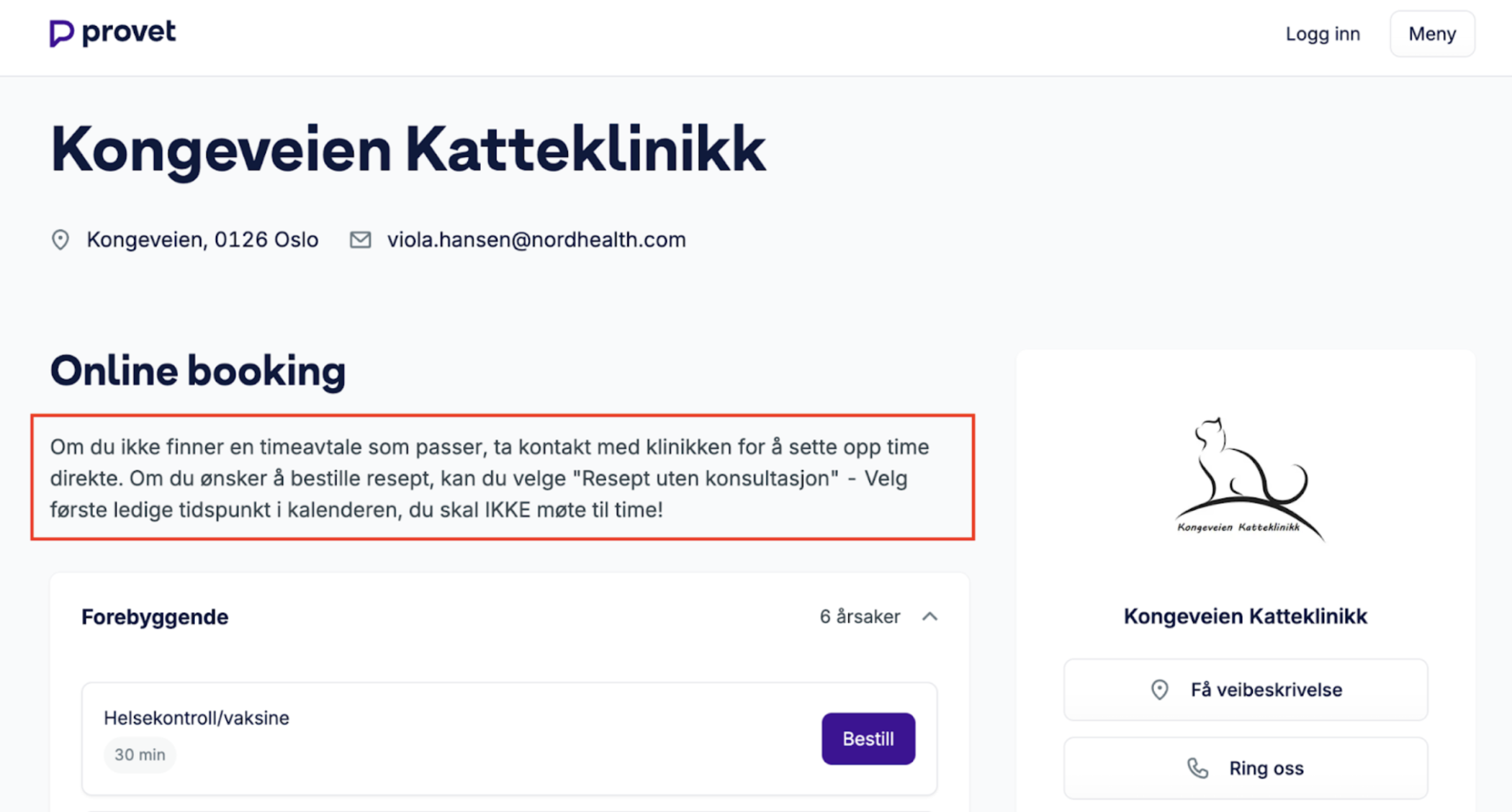The height and width of the screenshot is (812, 1512).
Task: Open the Meny menu
Action: [1431, 34]
